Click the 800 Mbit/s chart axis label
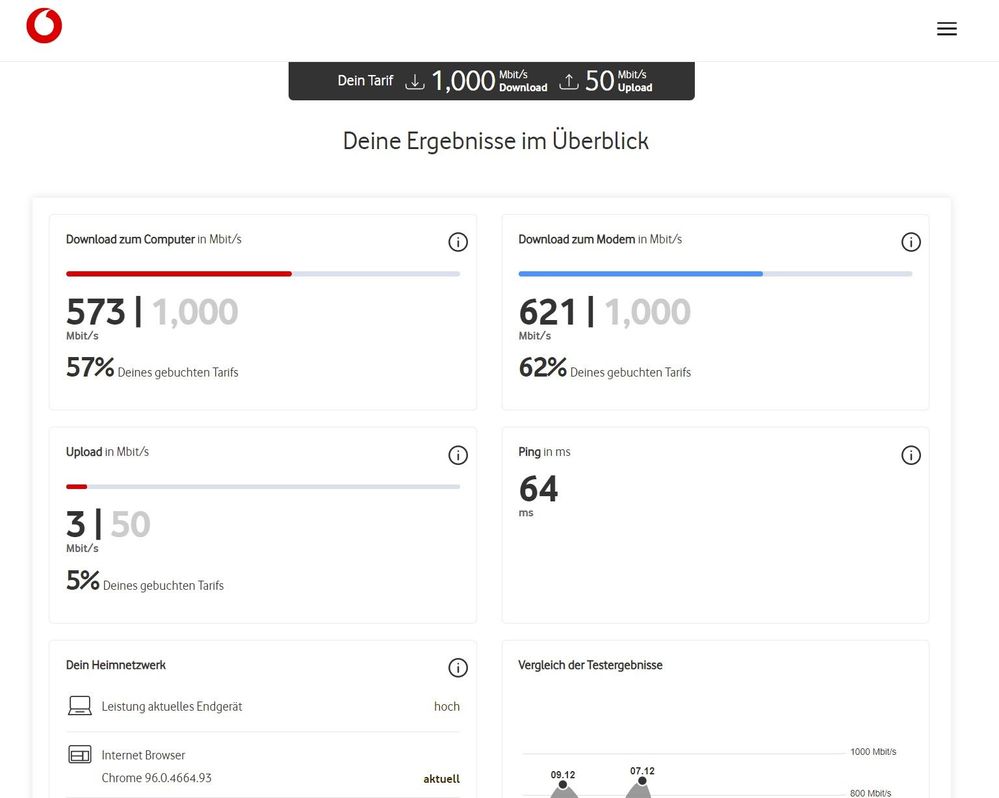 [x=870, y=793]
